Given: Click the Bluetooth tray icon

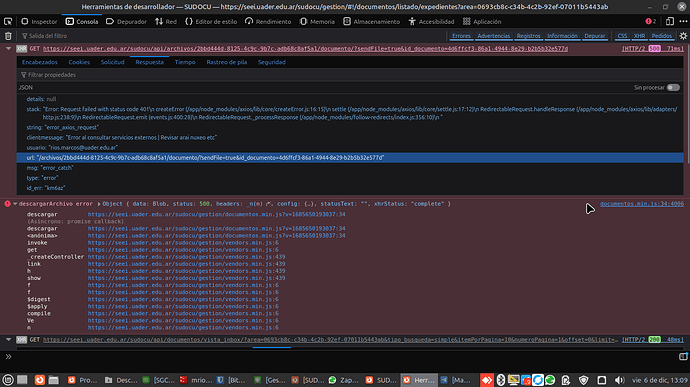Looking at the screenshot, I should (x=501, y=380).
